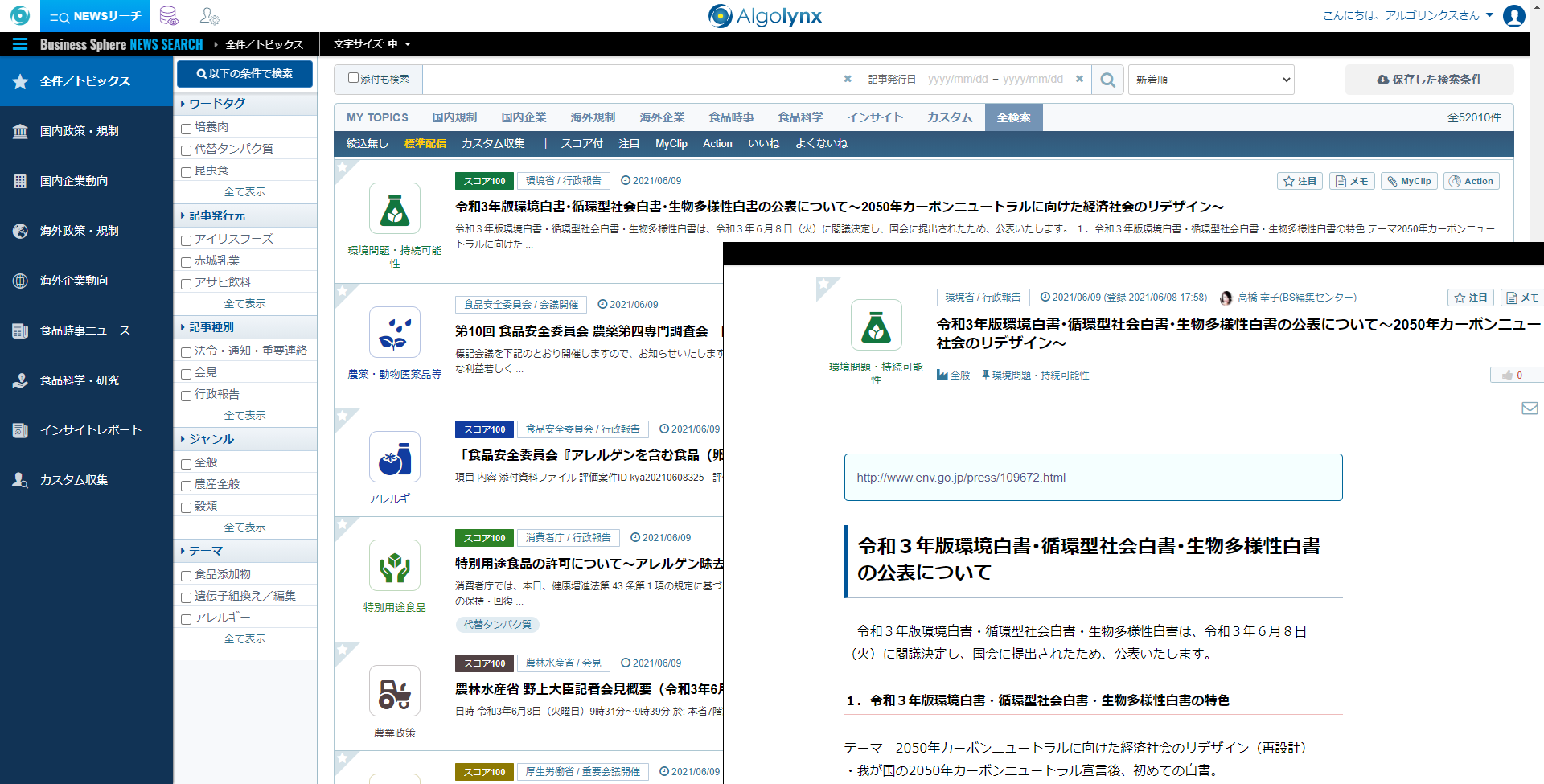
Task: Click the hamburger menu icon
Action: pyautogui.click(x=20, y=44)
